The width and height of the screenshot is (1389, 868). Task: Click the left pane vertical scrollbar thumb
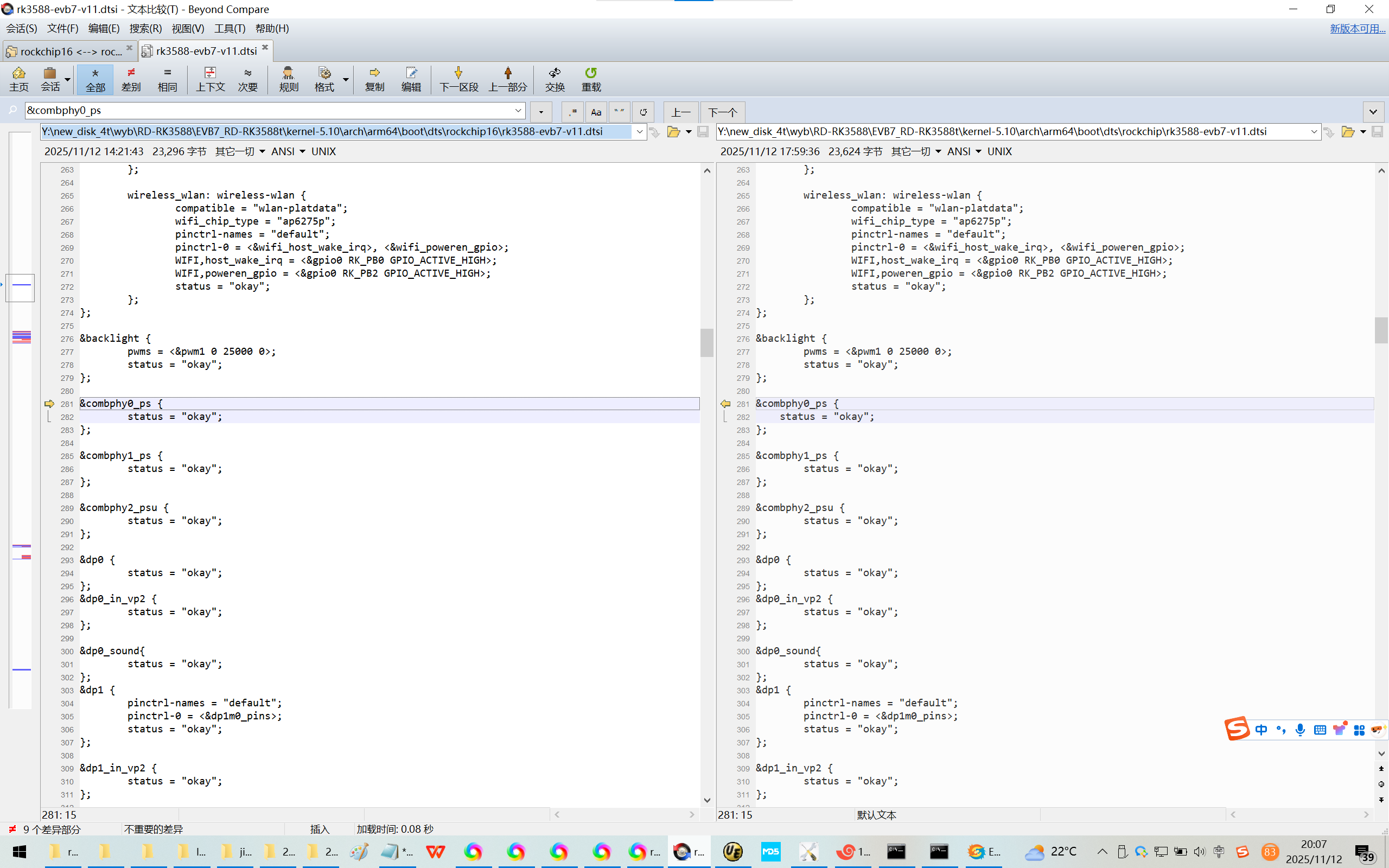pos(706,343)
